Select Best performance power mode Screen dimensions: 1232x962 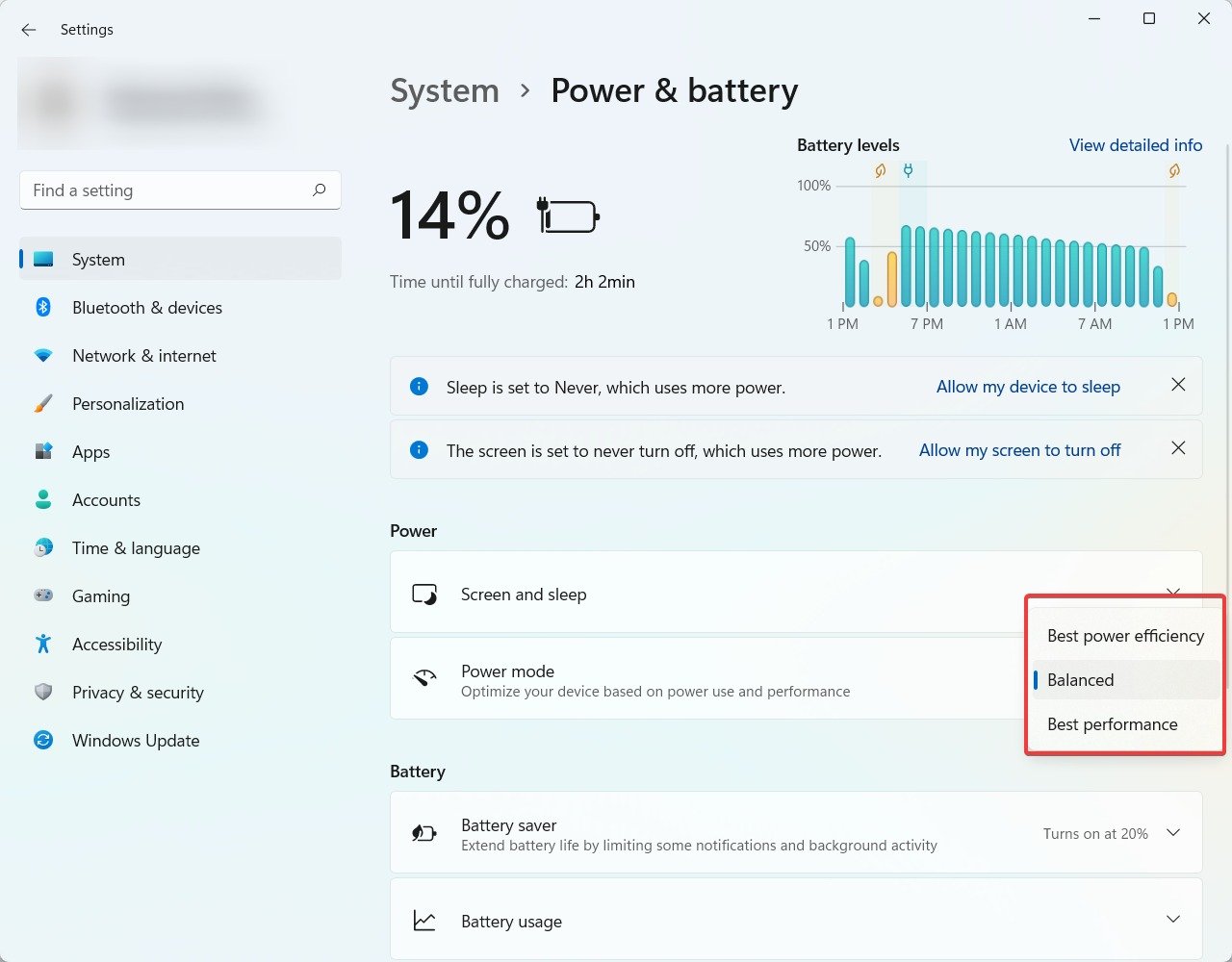tap(1125, 724)
